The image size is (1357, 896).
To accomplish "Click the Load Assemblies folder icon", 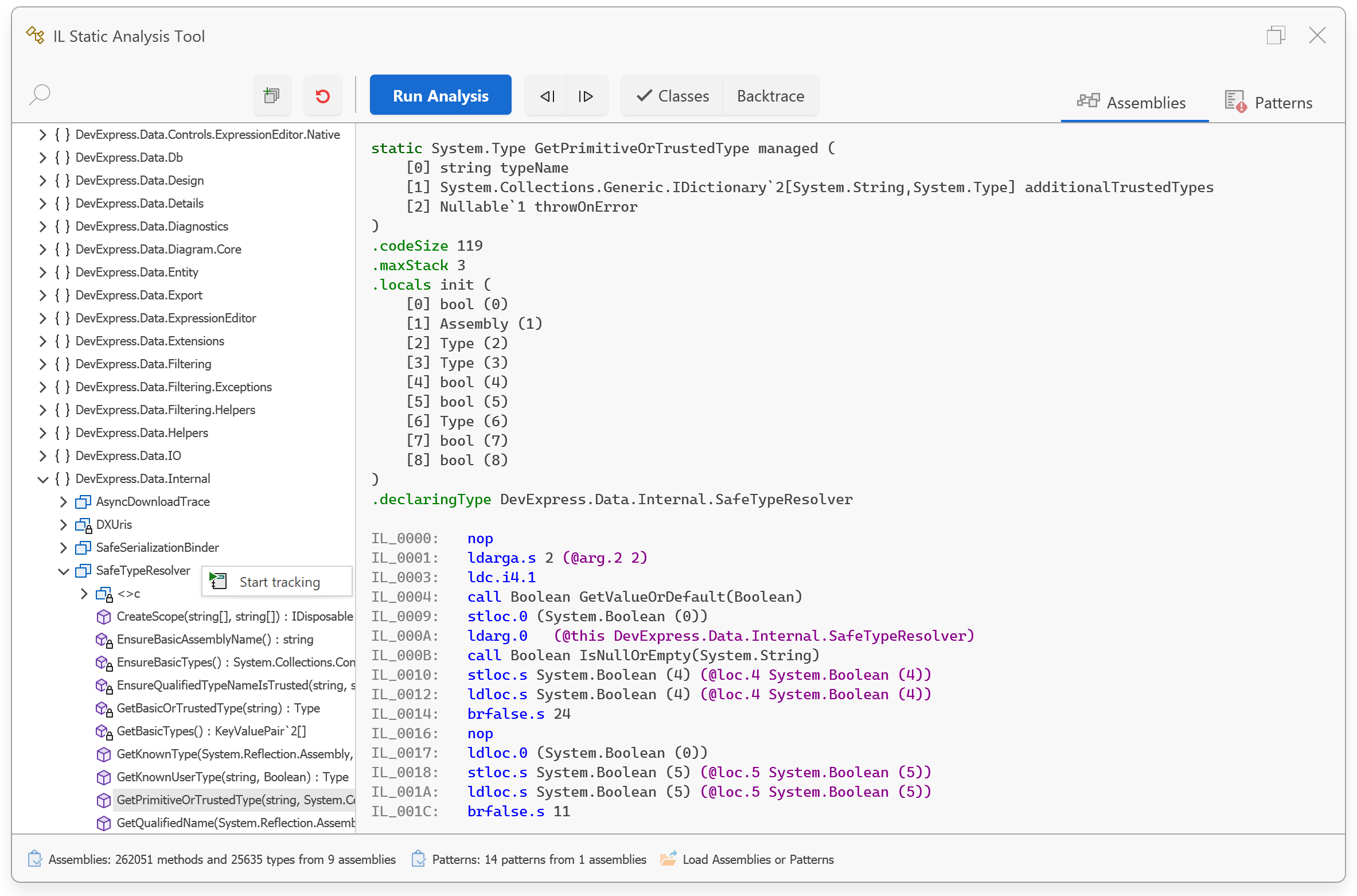I will tap(668, 859).
